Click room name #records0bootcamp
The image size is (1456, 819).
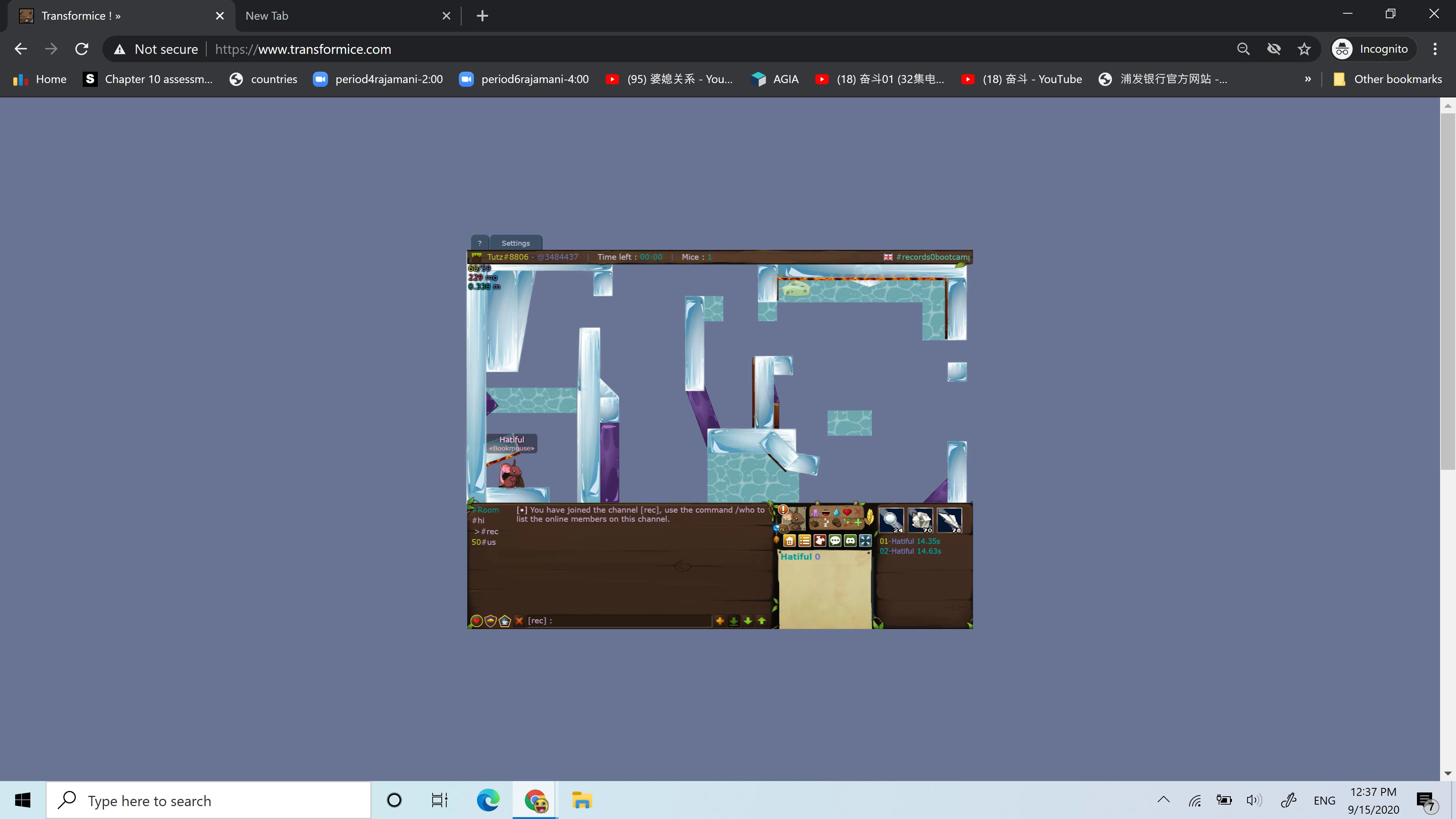point(933,257)
